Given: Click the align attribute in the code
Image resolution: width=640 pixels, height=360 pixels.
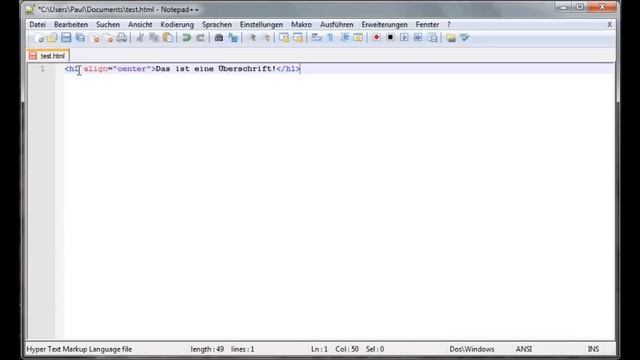Looking at the screenshot, I should [96, 69].
